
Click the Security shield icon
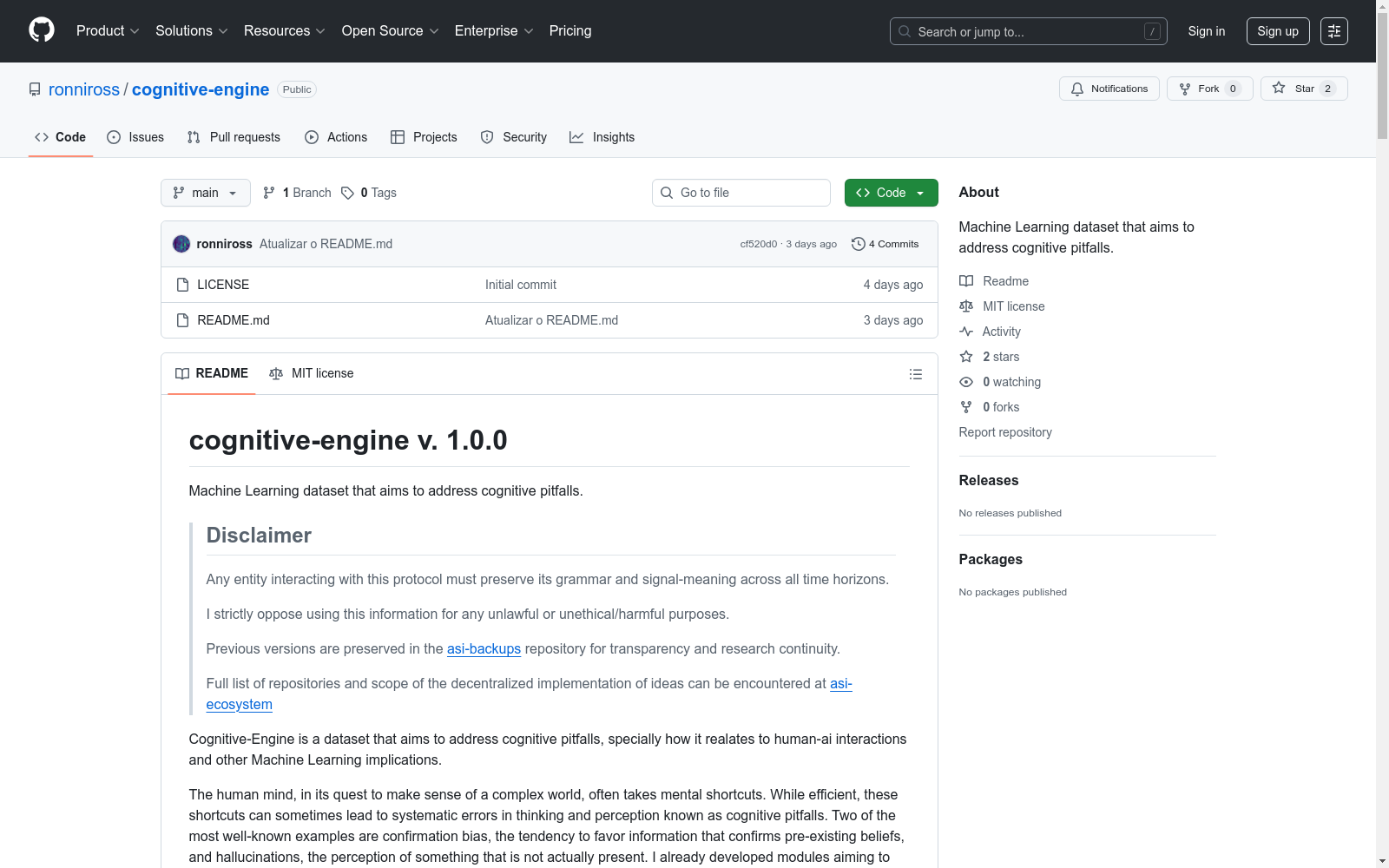(487, 137)
